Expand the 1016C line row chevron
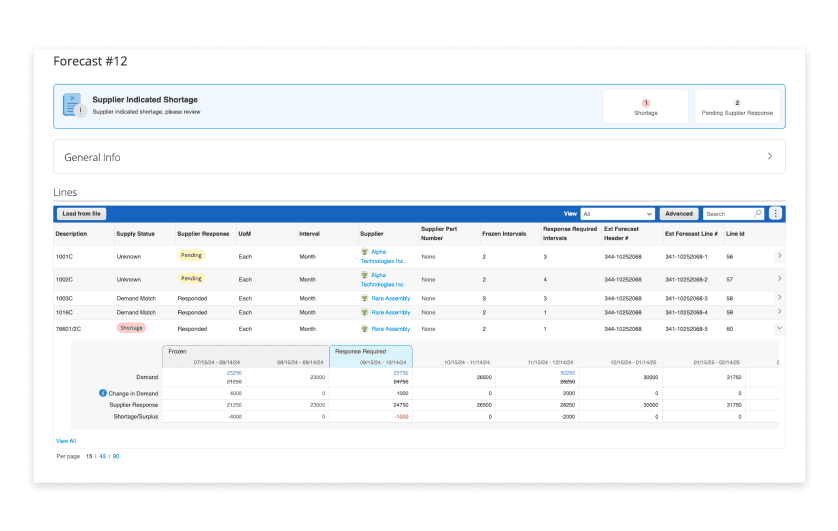The width and height of the screenshot is (838, 531). pyautogui.click(x=779, y=311)
